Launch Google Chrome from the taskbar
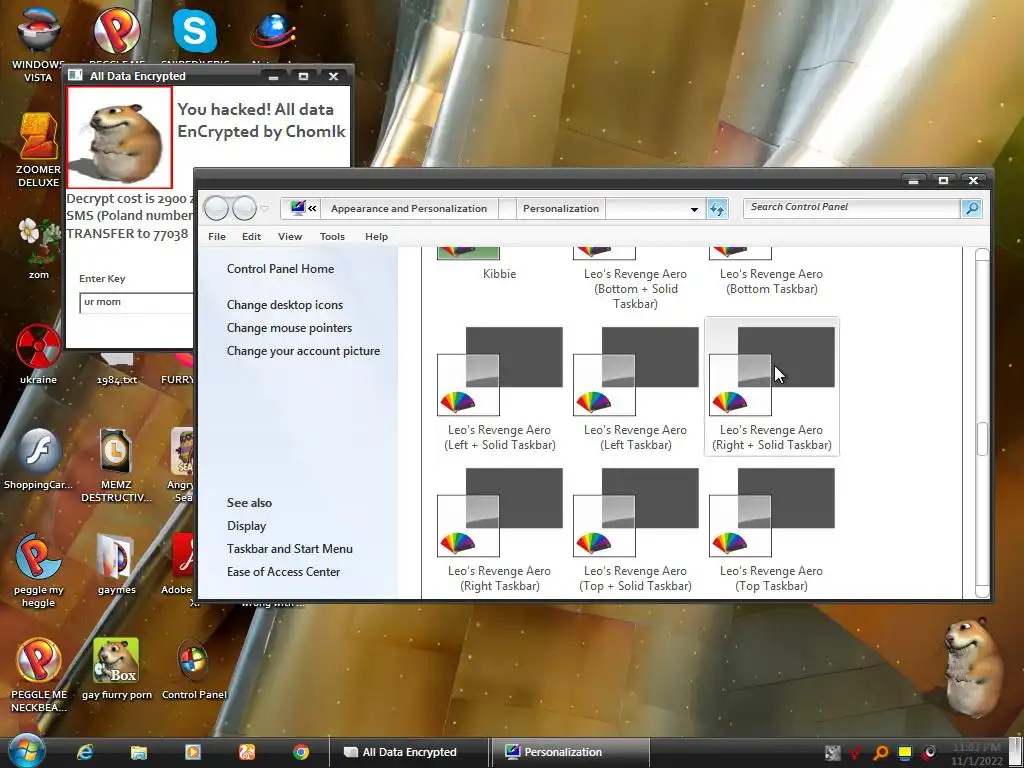1024x768 pixels. coord(300,752)
